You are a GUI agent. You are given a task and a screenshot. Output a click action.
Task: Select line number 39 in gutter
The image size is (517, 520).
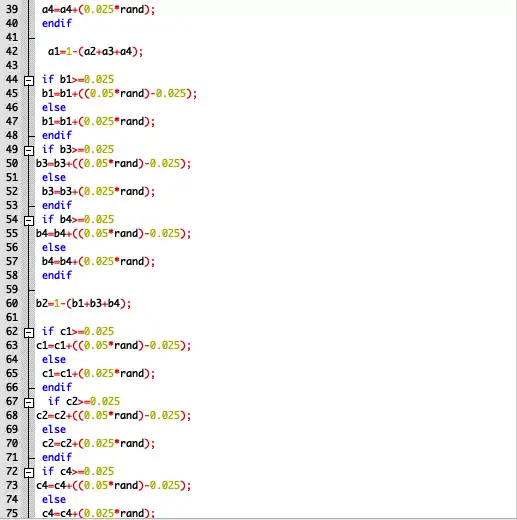click(12, 9)
